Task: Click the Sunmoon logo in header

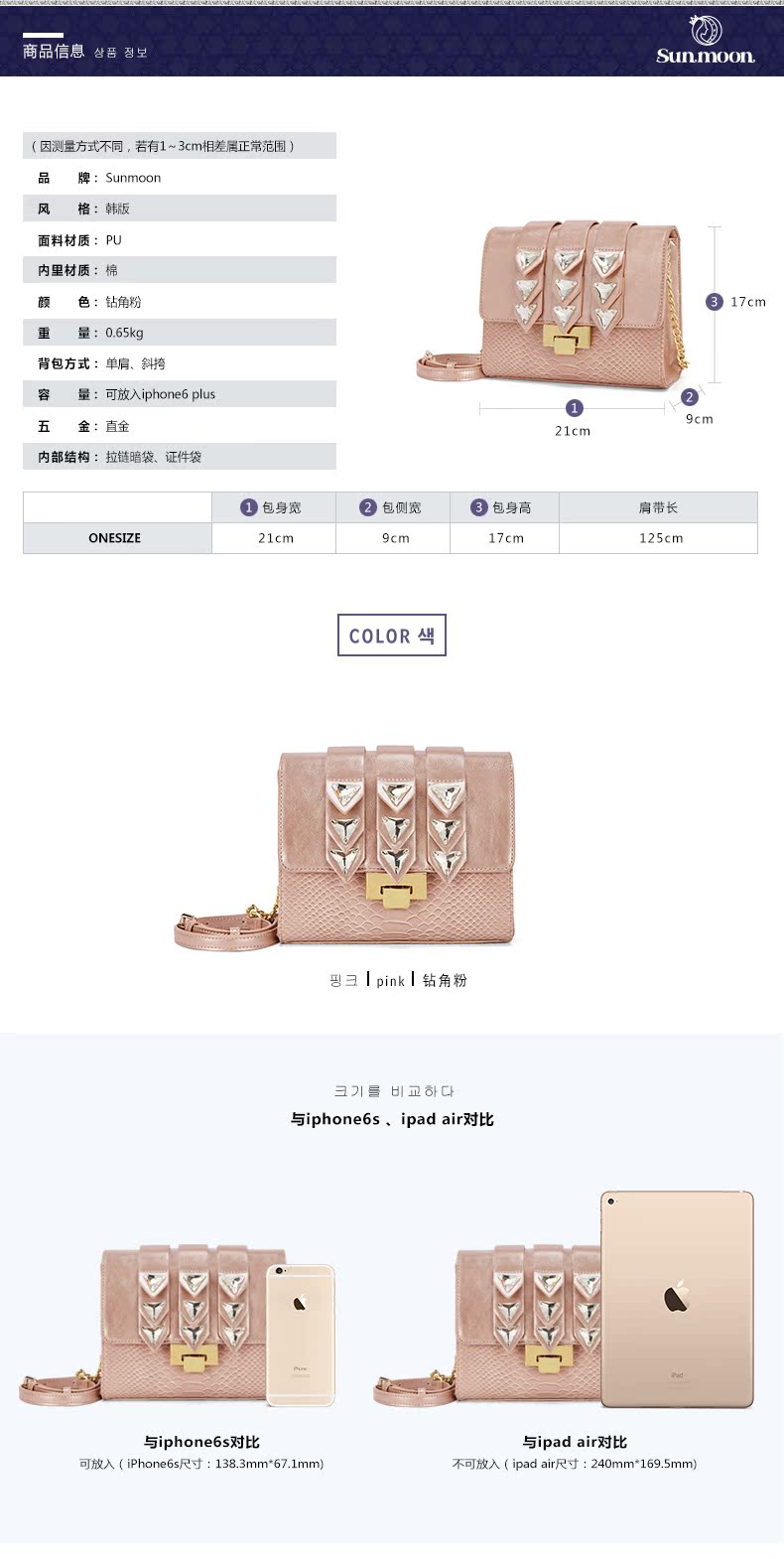Action: point(706,40)
